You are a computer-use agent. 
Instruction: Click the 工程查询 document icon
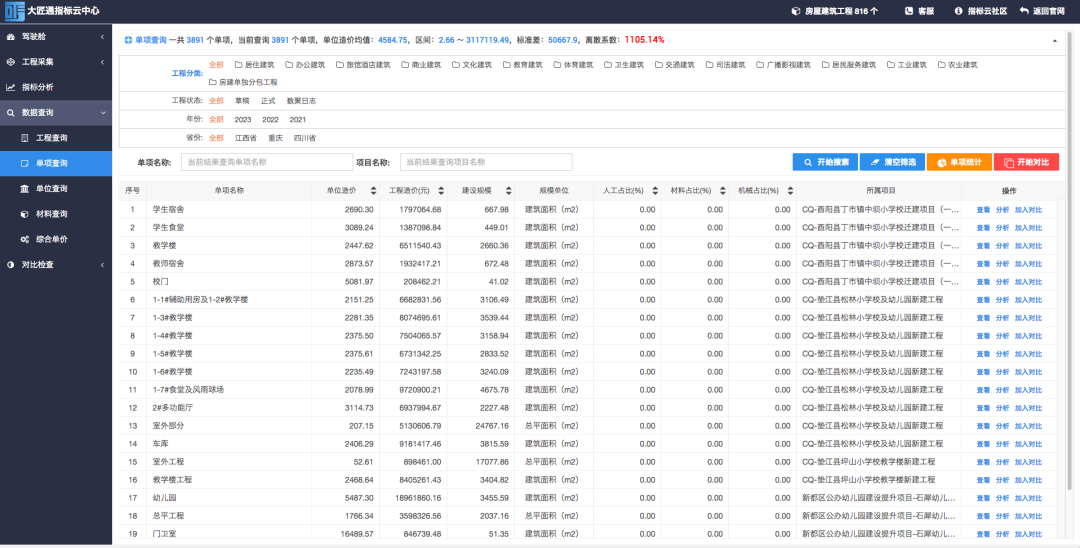25,138
